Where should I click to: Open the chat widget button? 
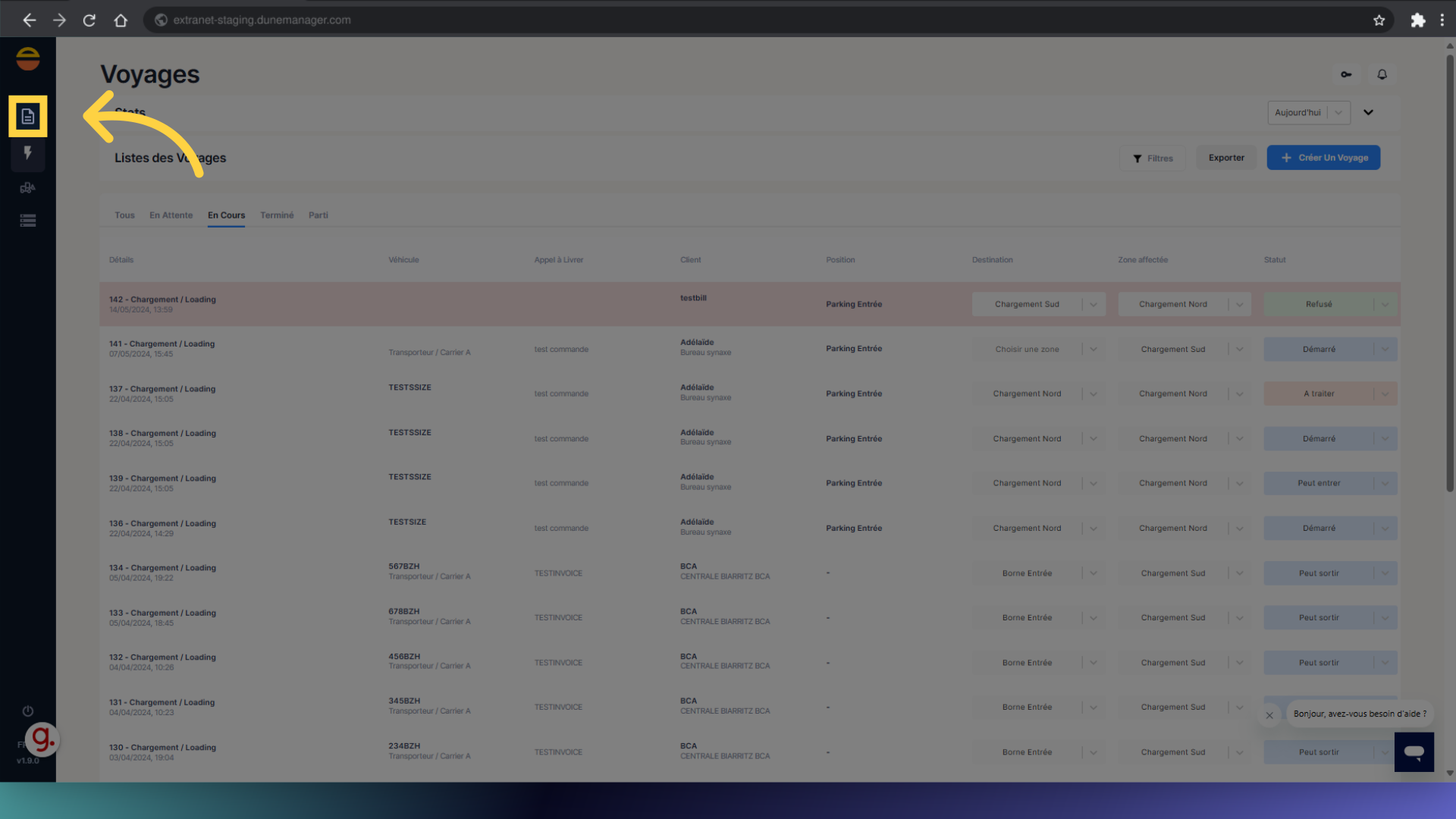tap(1414, 752)
